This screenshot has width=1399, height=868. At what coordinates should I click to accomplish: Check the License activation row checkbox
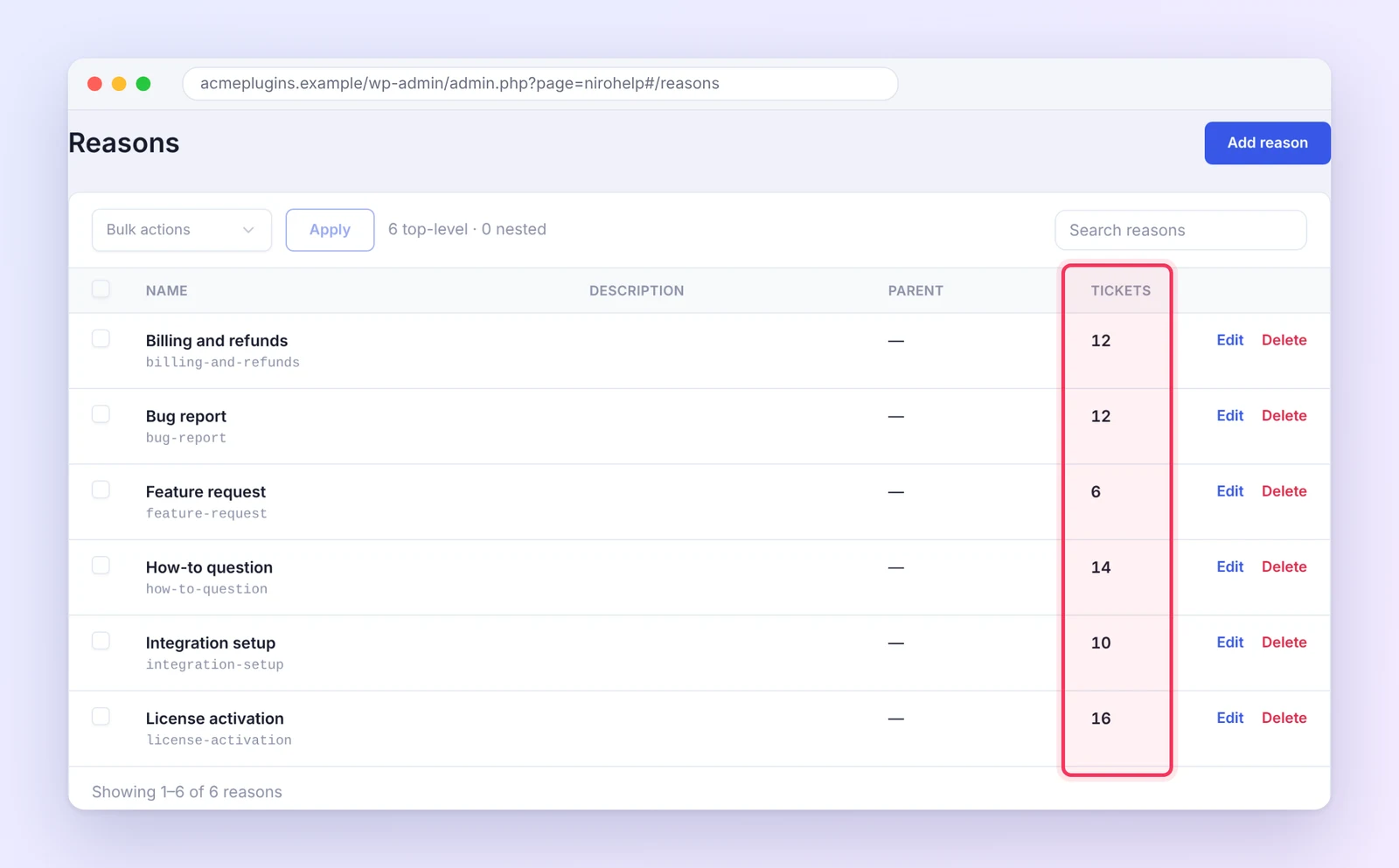[x=101, y=717]
